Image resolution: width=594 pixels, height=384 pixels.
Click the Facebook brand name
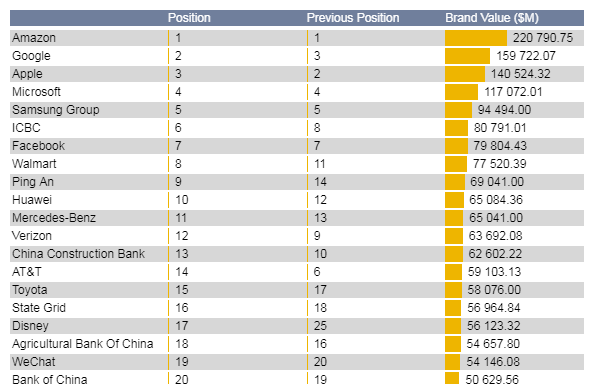[38, 146]
